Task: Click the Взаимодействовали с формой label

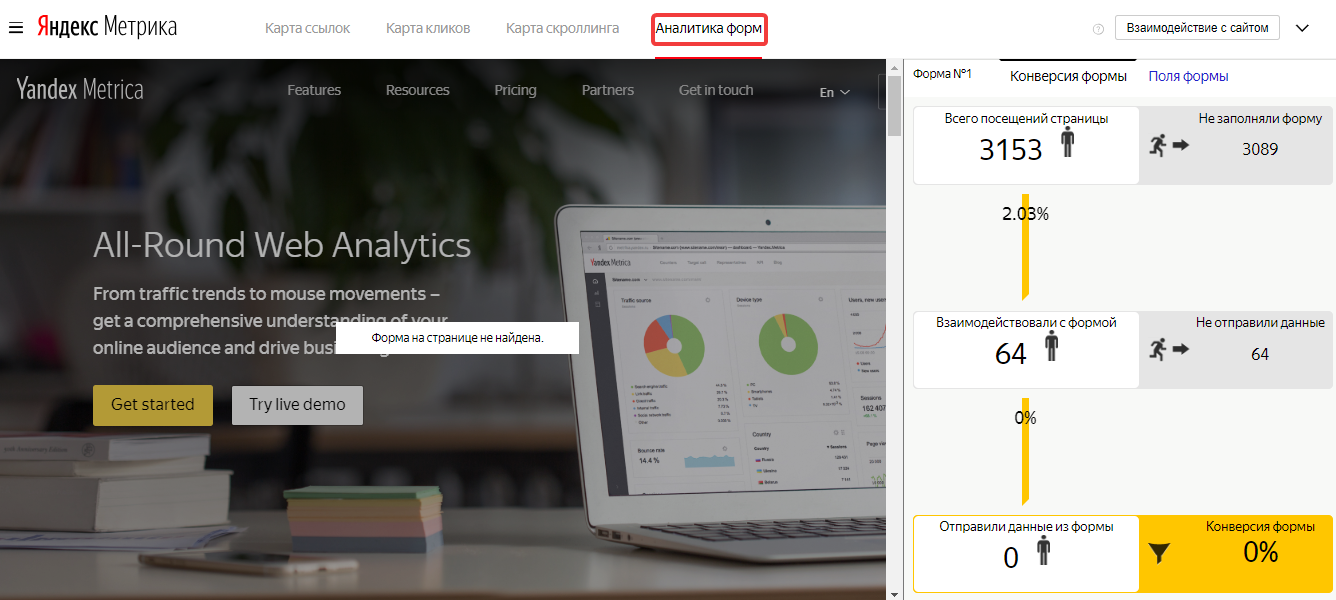Action: click(x=1026, y=322)
